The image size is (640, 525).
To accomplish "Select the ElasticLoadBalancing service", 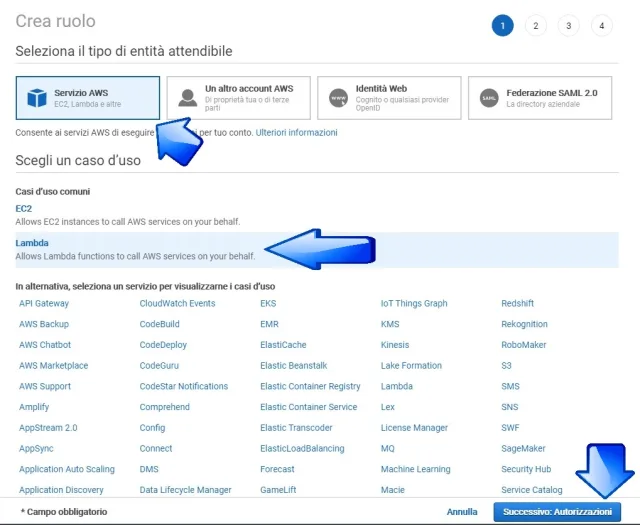I will [302, 448].
